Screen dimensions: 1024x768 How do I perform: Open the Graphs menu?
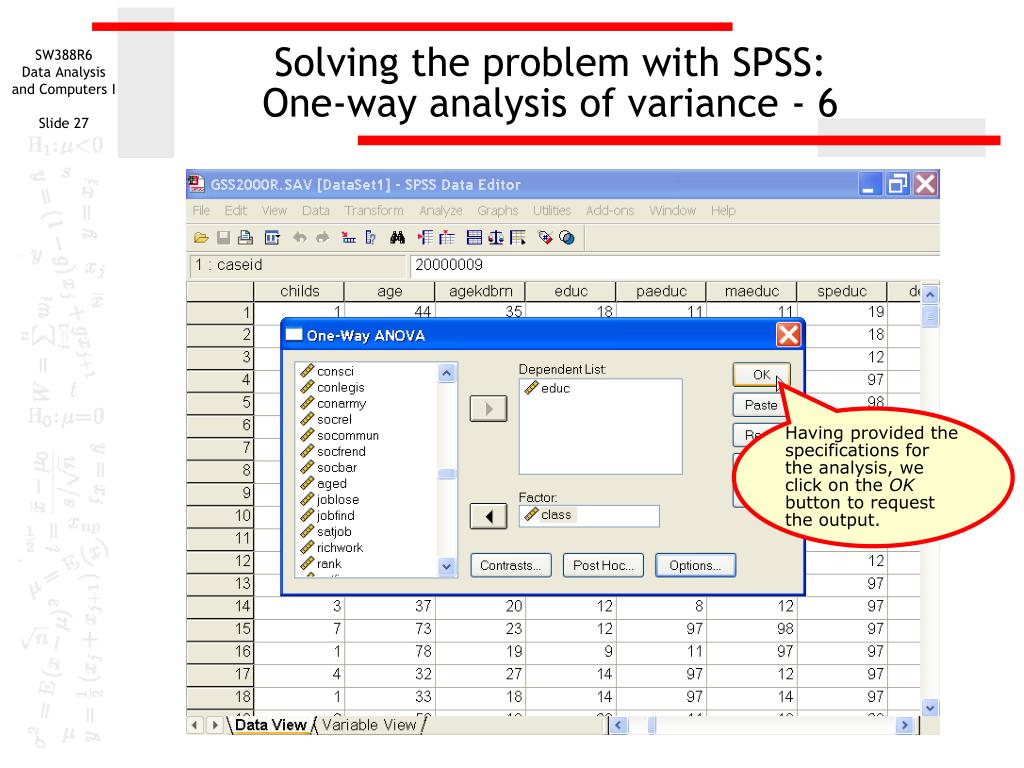498,210
